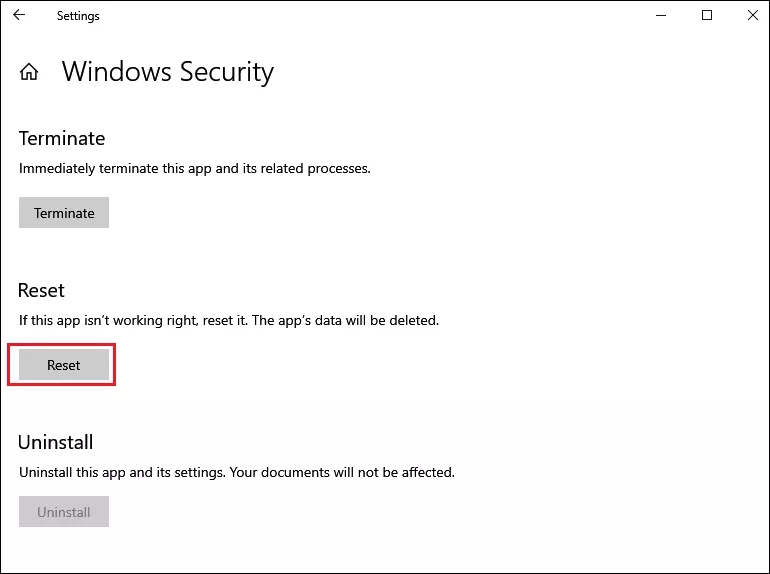Click the Terminate button
This screenshot has height=574, width=770.
(64, 213)
